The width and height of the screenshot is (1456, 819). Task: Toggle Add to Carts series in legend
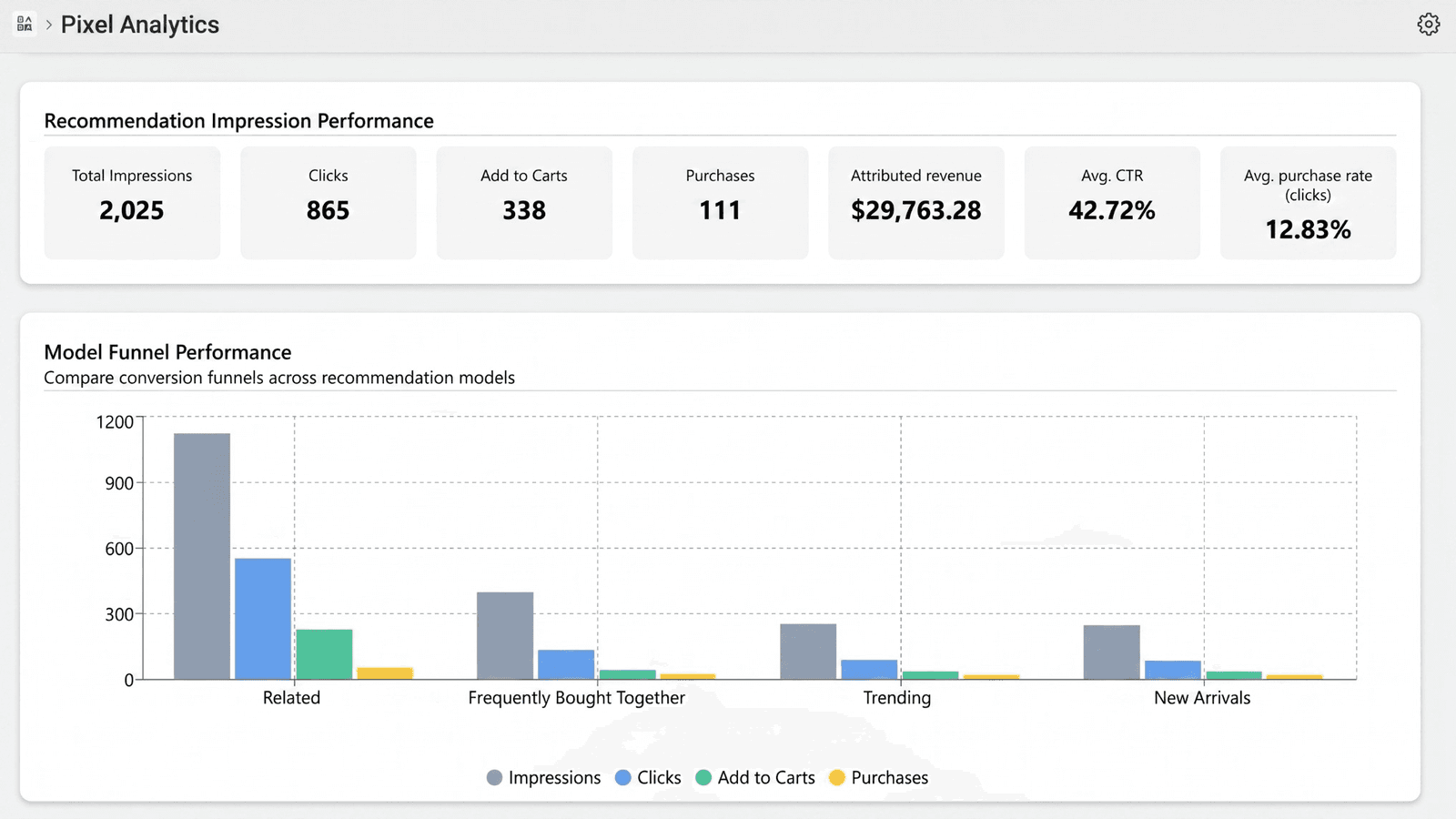coord(755,777)
